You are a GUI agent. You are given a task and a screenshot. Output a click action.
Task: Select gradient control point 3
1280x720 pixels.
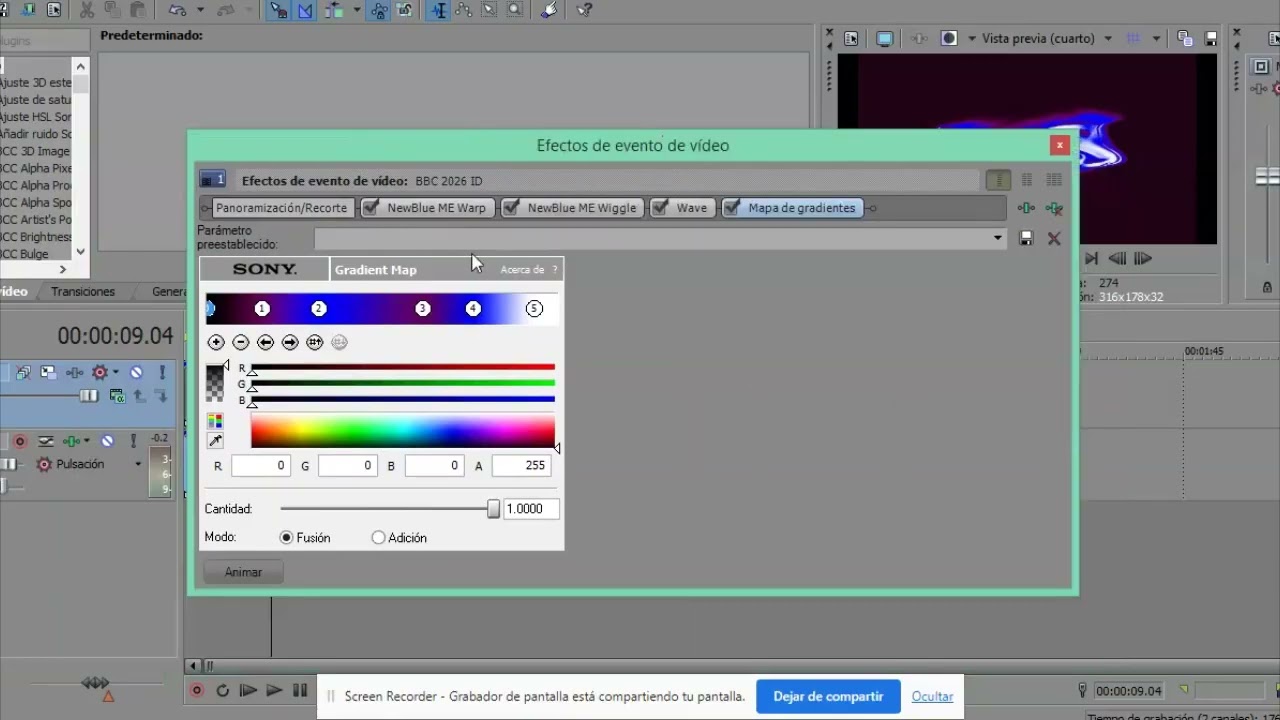tap(423, 309)
